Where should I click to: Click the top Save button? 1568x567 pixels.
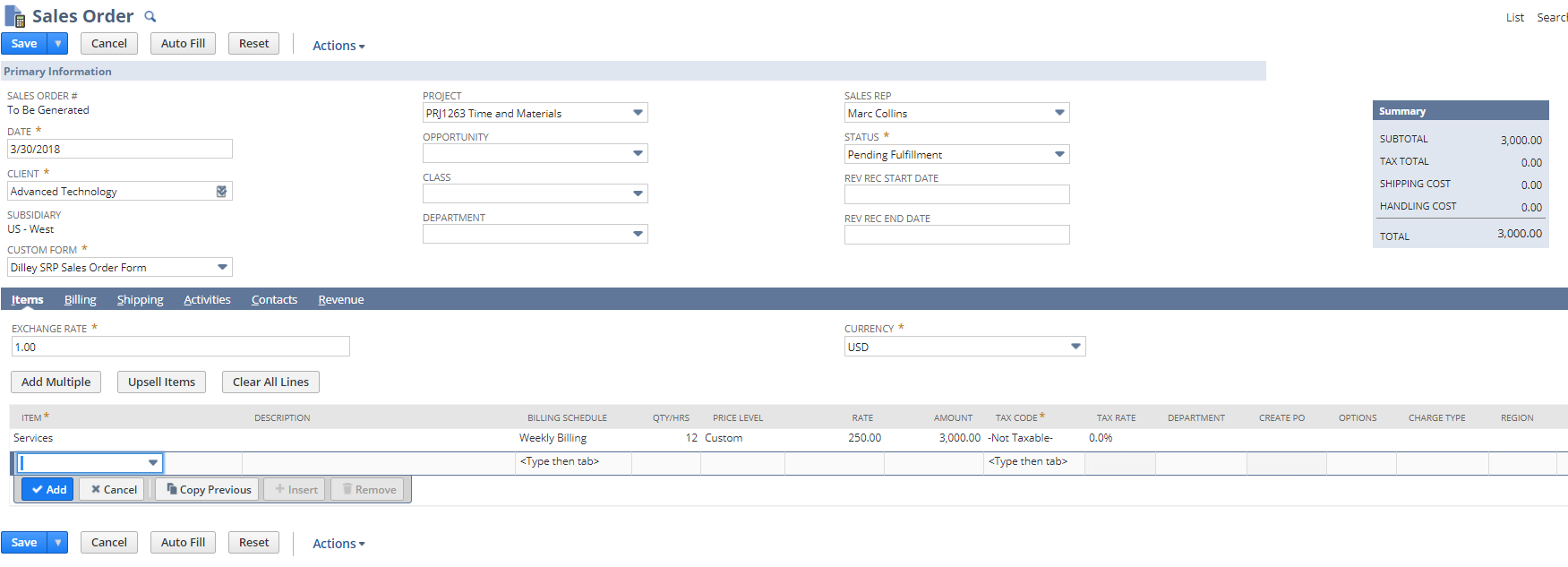[24, 43]
